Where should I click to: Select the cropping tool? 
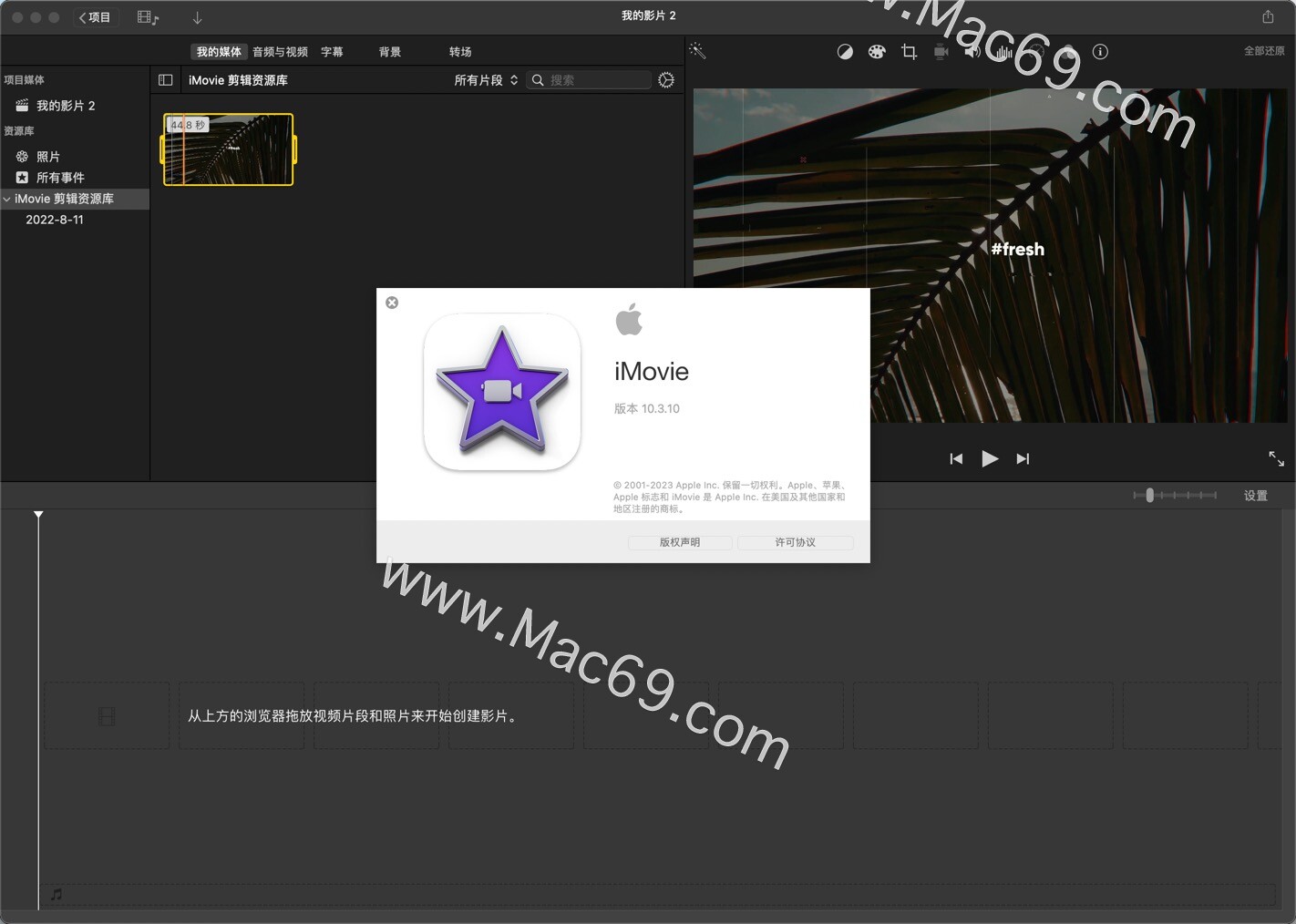(909, 52)
